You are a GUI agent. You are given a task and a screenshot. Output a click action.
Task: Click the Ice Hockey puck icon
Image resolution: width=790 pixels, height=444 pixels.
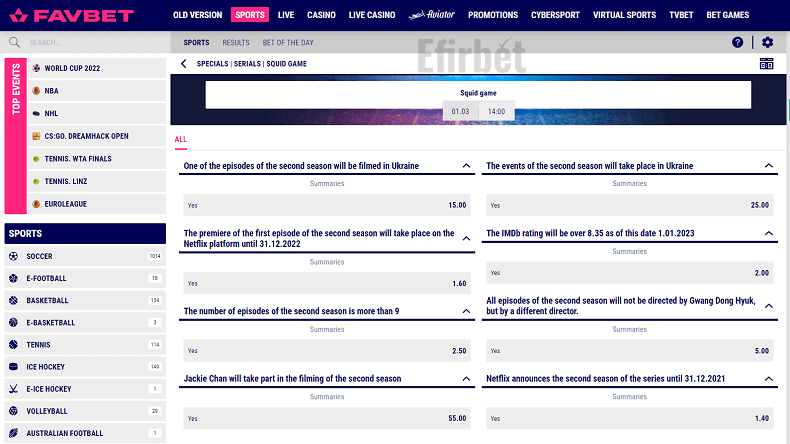tap(14, 367)
